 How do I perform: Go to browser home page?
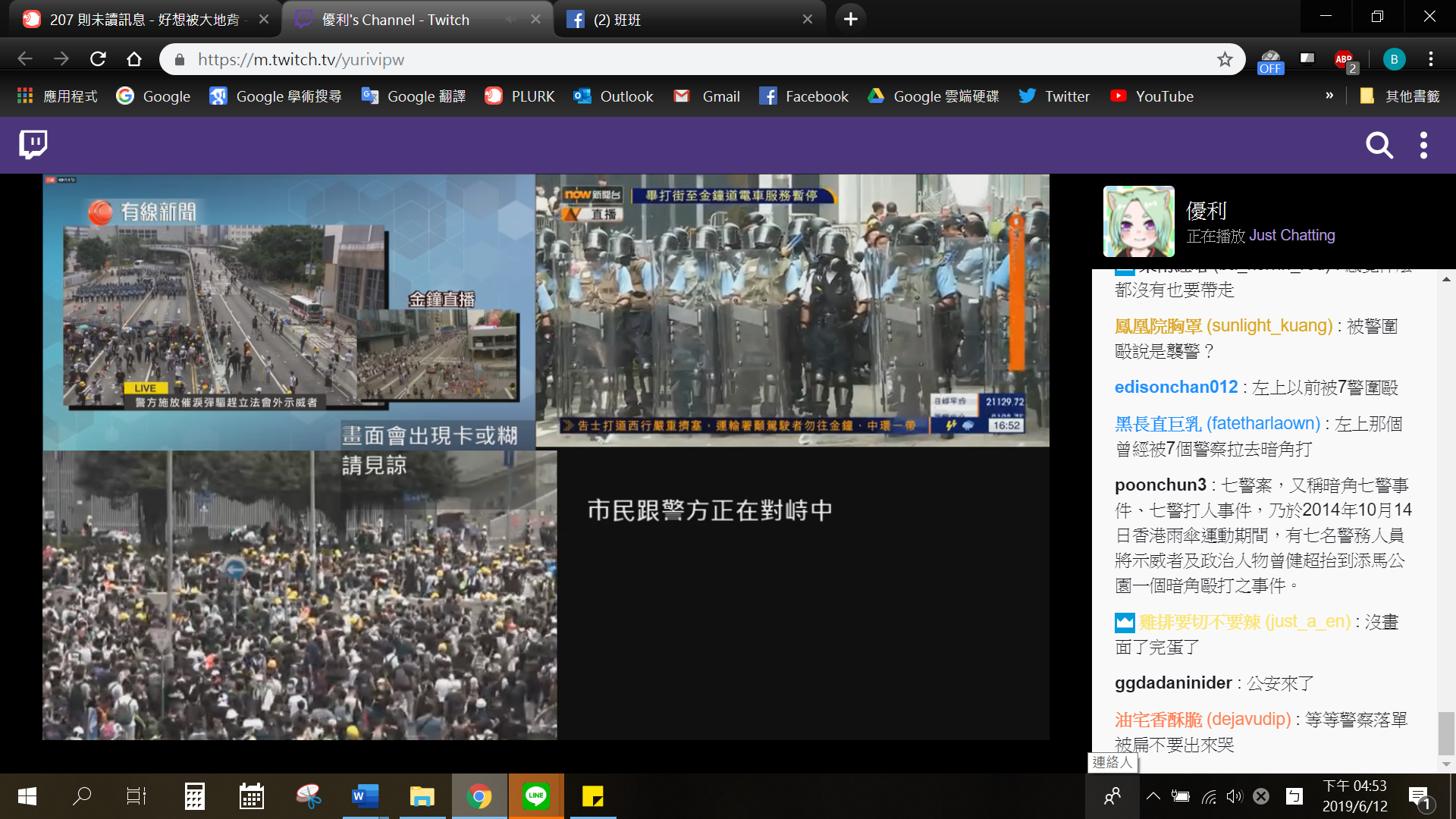134,59
